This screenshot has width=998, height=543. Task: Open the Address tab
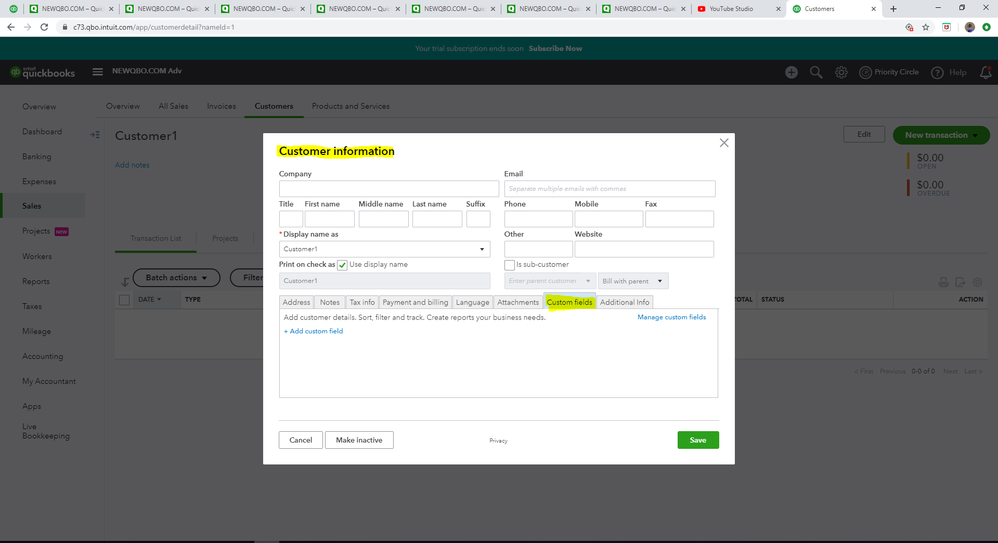(296, 302)
